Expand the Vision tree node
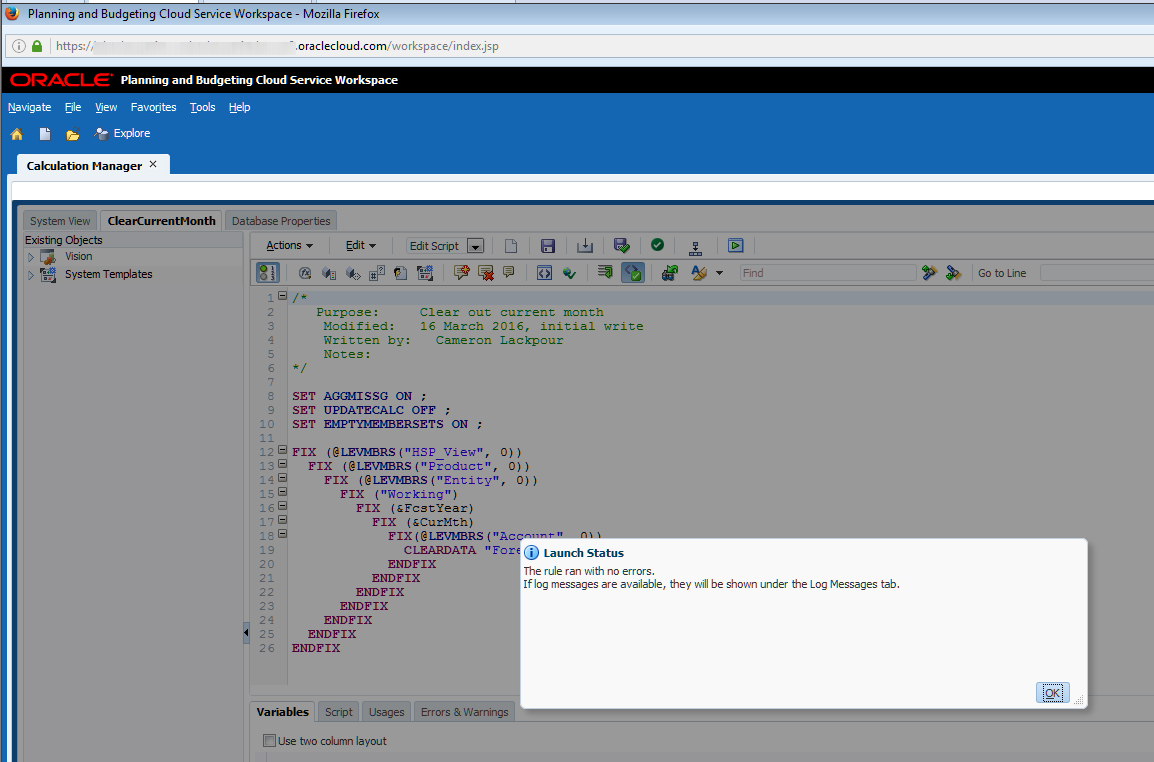This screenshot has height=762, width=1154. pyautogui.click(x=31, y=257)
